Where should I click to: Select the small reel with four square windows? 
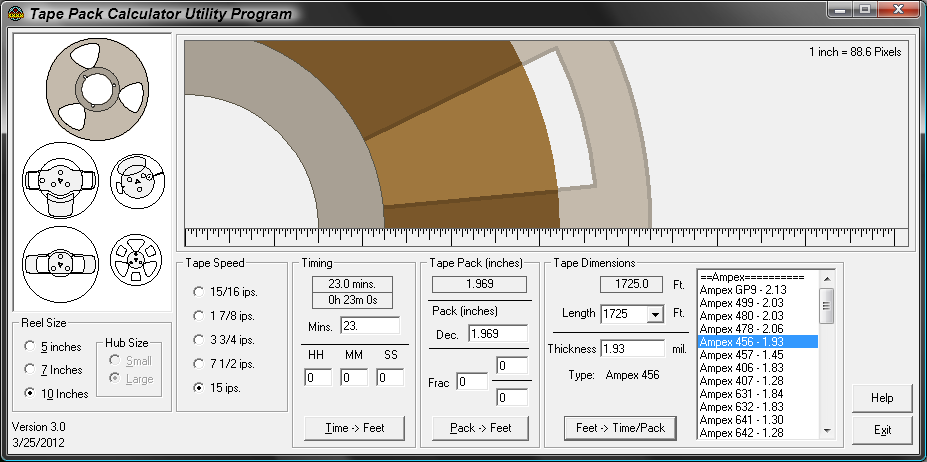click(x=136, y=260)
